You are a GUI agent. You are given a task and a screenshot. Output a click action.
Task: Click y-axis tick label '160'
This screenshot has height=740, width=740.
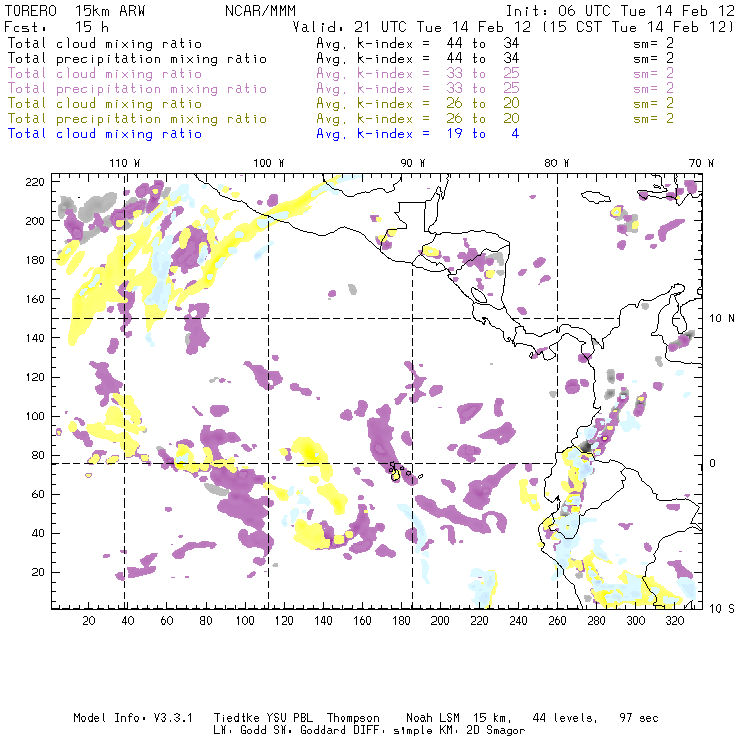pyautogui.click(x=35, y=299)
